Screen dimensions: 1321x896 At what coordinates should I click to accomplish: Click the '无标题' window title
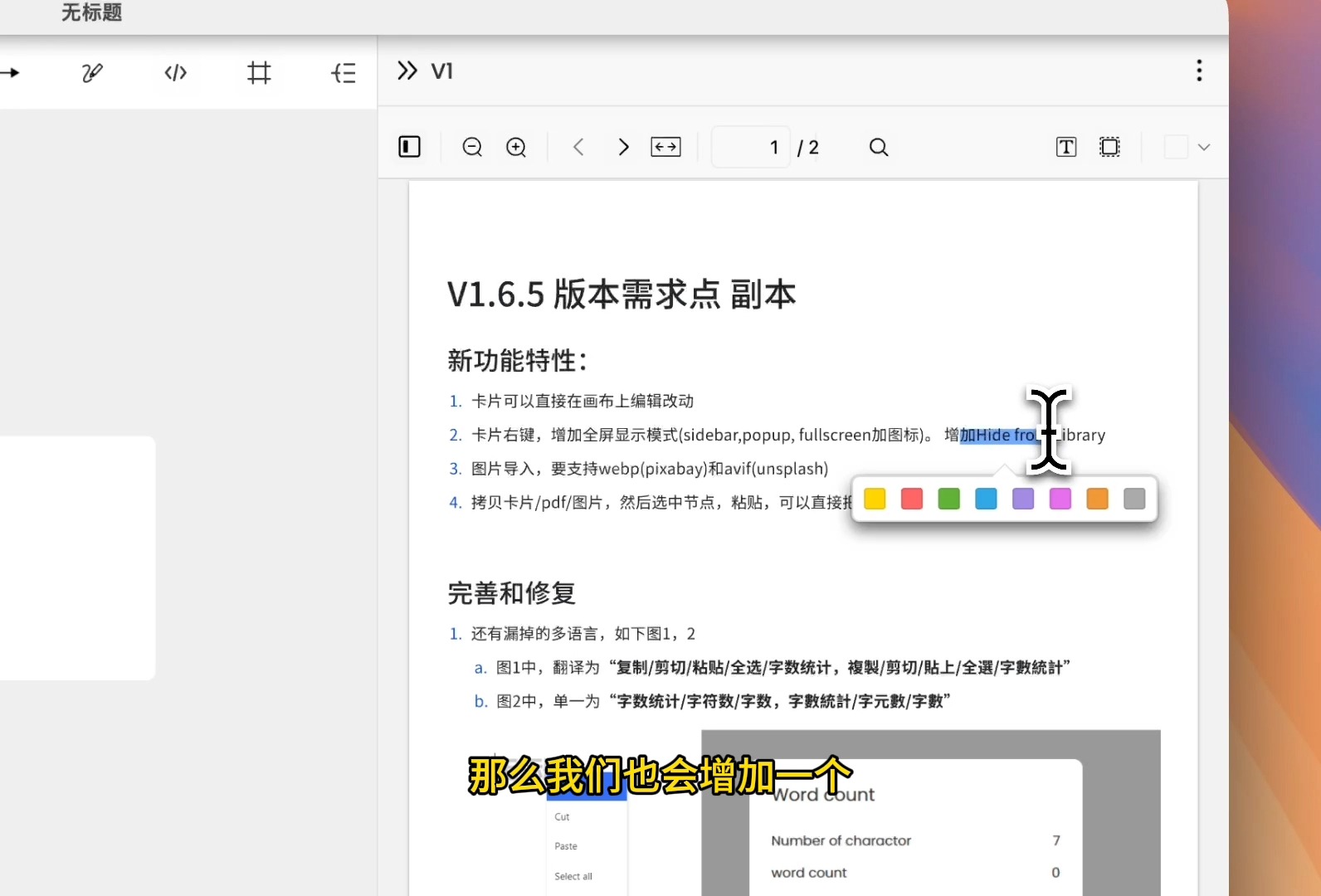point(91,12)
